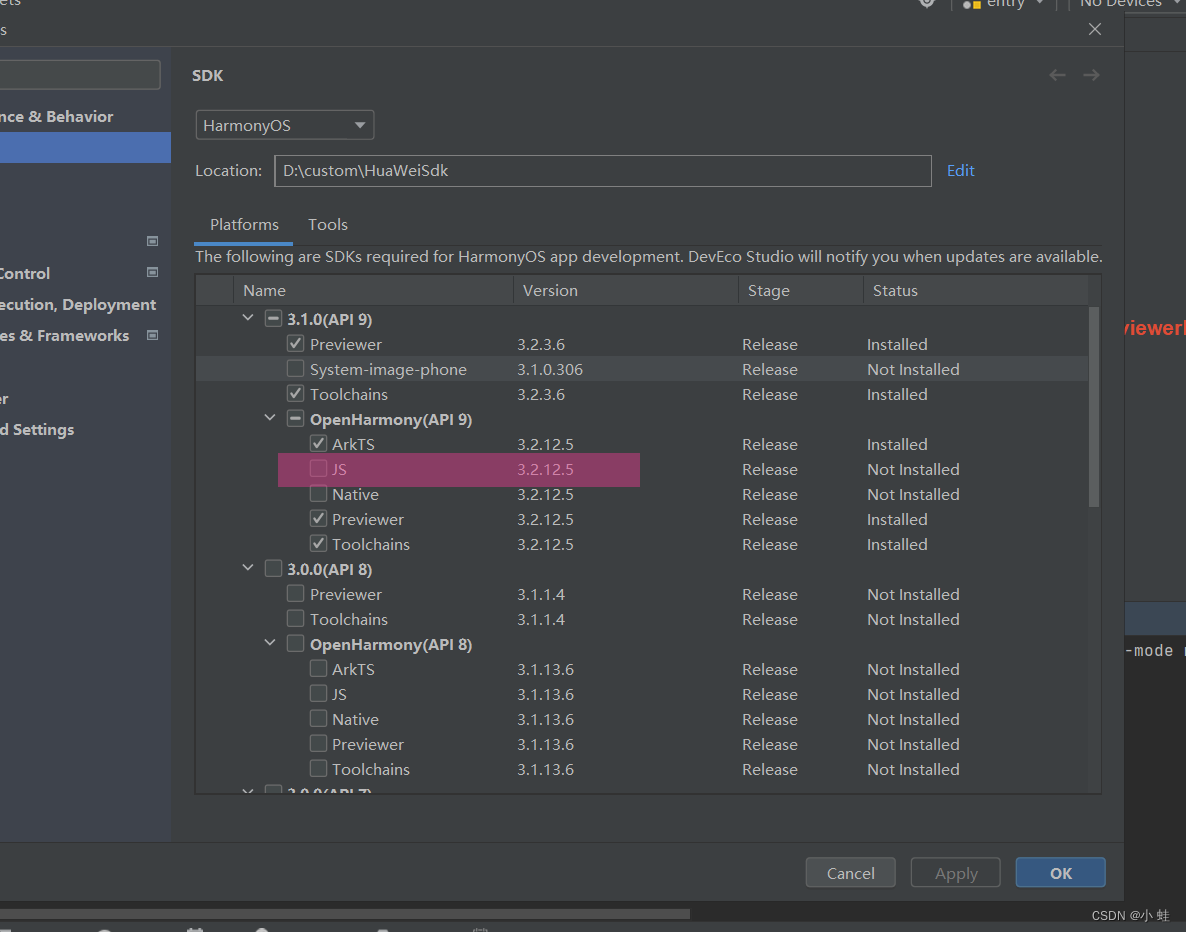Click the back arrow navigation icon
The width and height of the screenshot is (1186, 932).
[x=1057, y=75]
